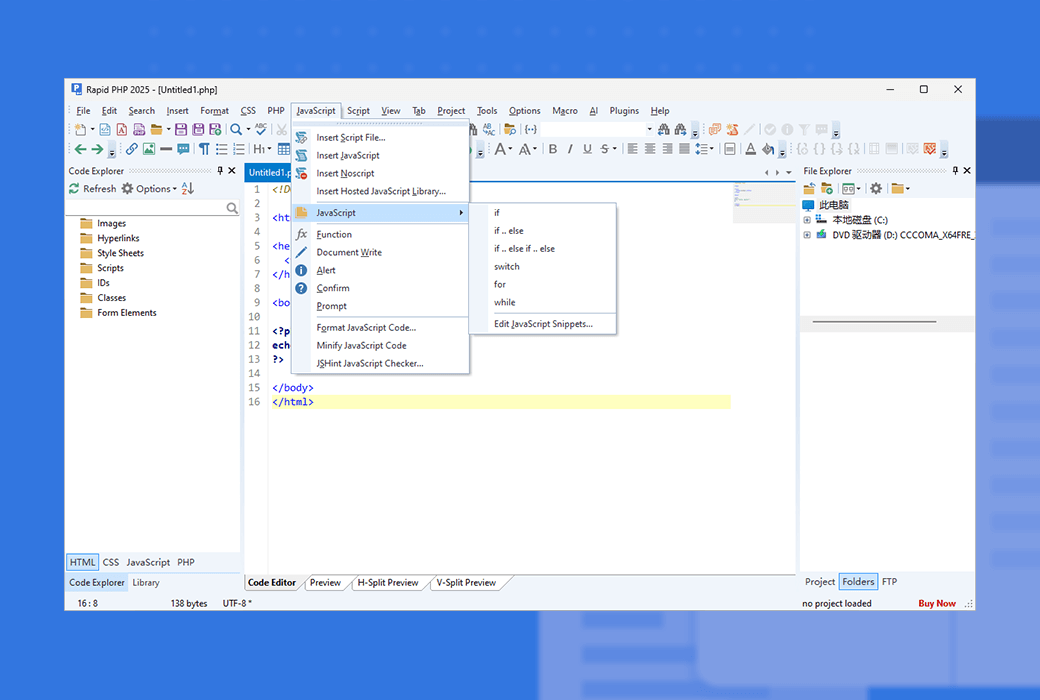Click the sort A-Z icon in Code Explorer
The height and width of the screenshot is (700, 1040).
(x=188, y=188)
